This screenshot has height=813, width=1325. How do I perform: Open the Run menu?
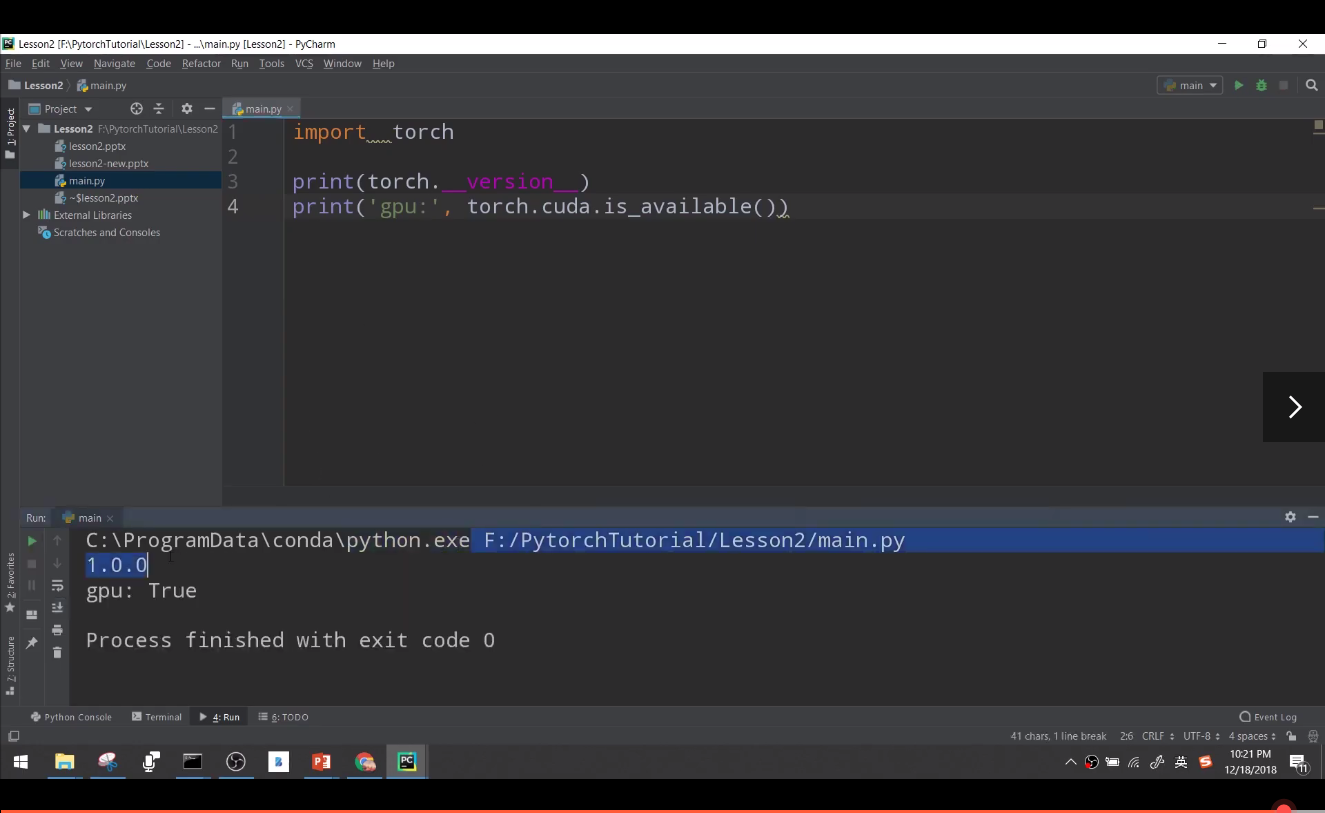click(x=240, y=63)
